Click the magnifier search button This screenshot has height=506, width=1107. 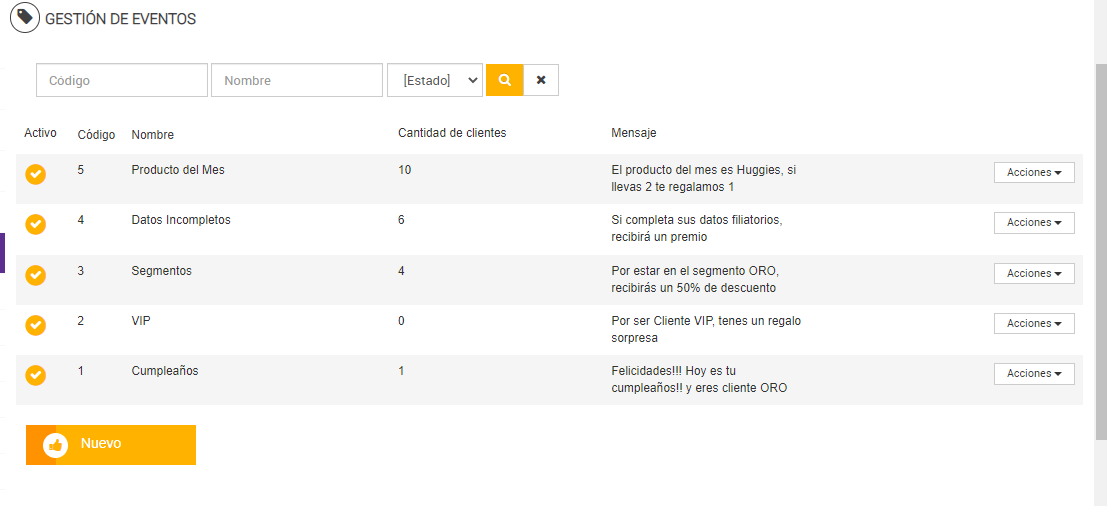(505, 80)
